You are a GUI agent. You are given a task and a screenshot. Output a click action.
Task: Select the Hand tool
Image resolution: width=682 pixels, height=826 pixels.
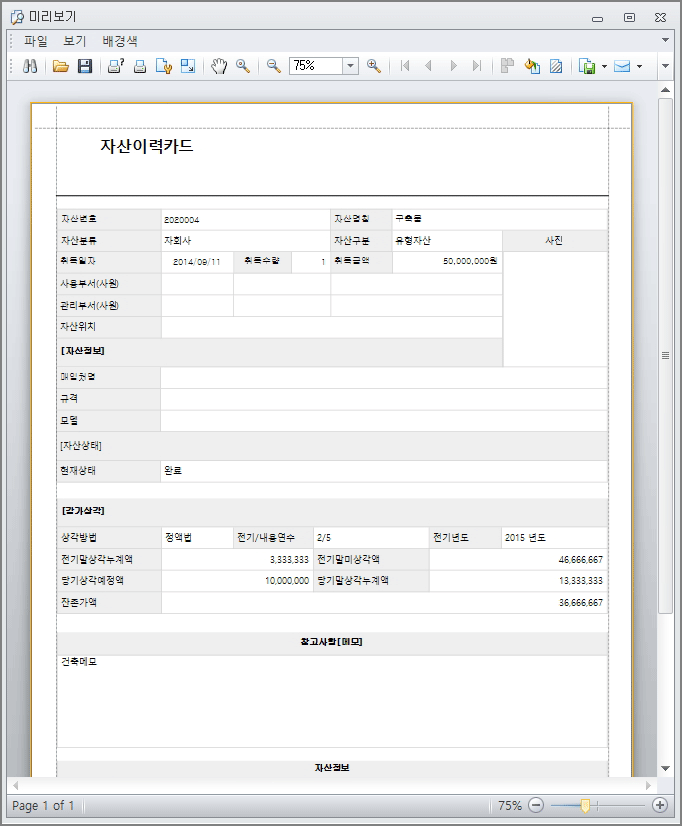coord(219,66)
